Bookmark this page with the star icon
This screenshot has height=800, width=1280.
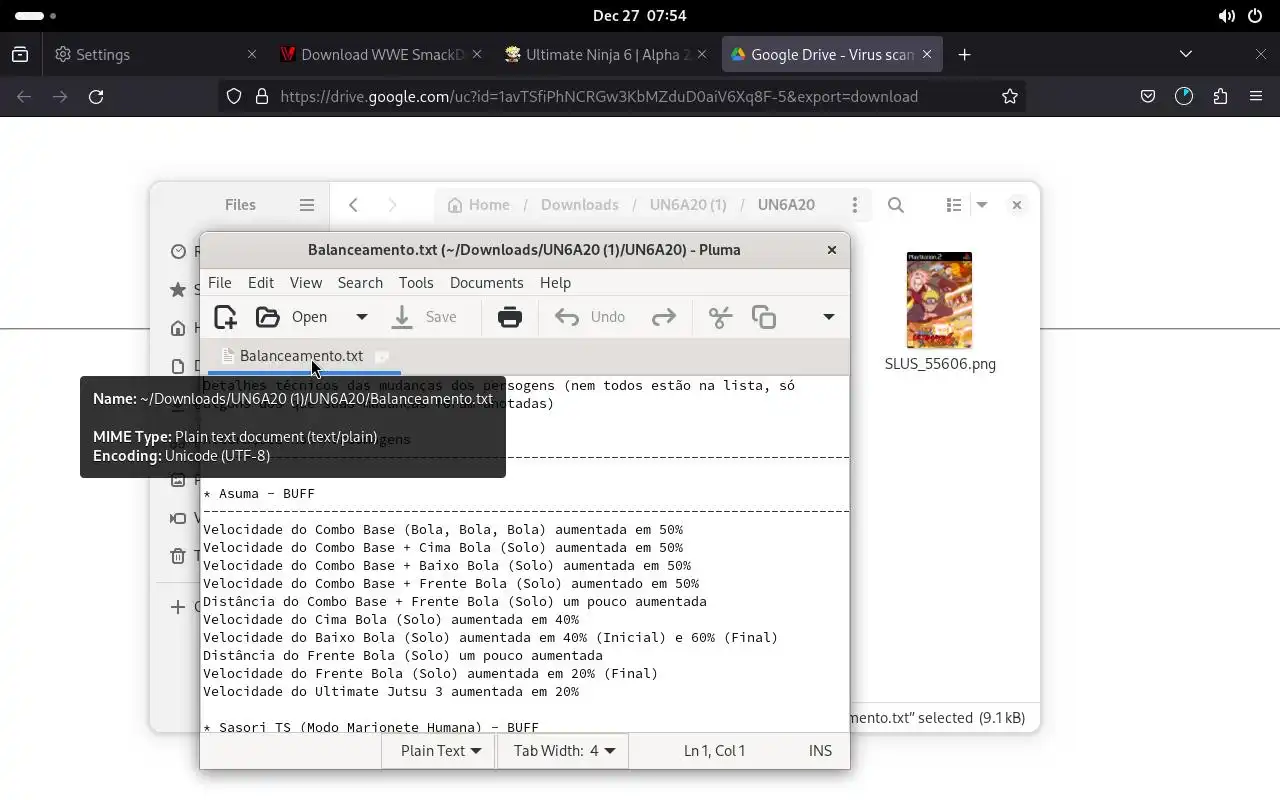1010,97
